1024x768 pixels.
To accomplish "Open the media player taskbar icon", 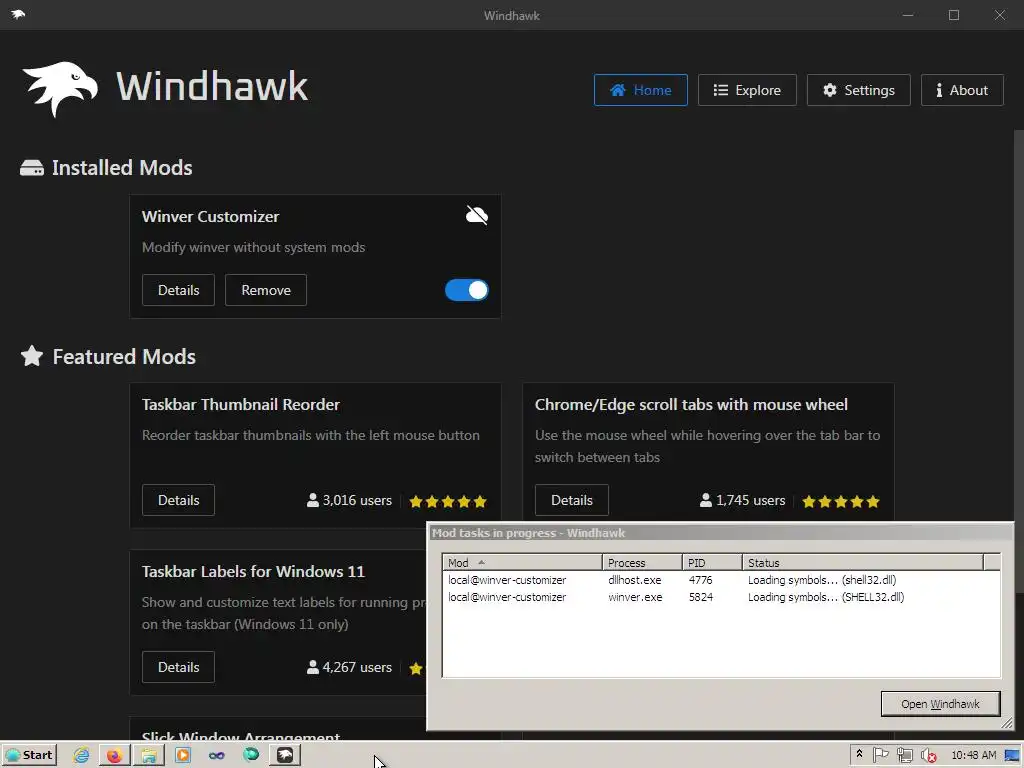I will 183,755.
